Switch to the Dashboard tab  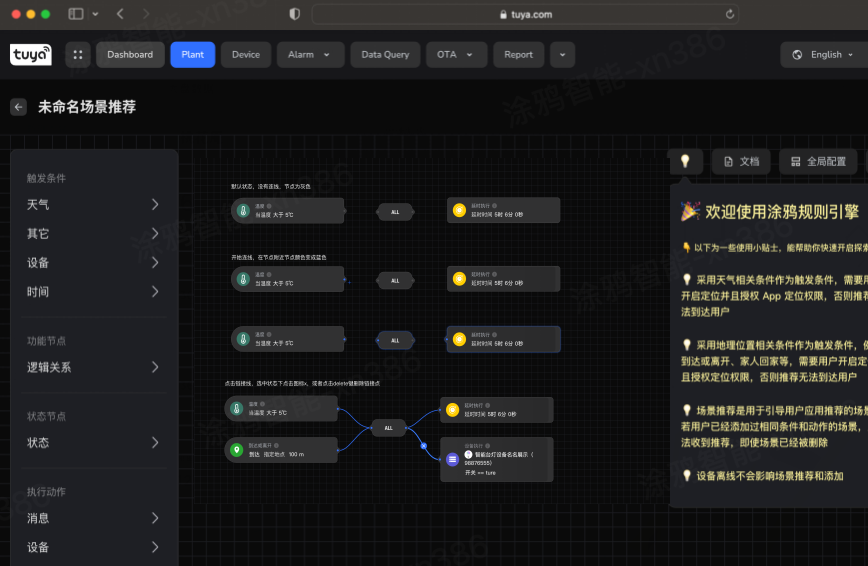coord(130,55)
